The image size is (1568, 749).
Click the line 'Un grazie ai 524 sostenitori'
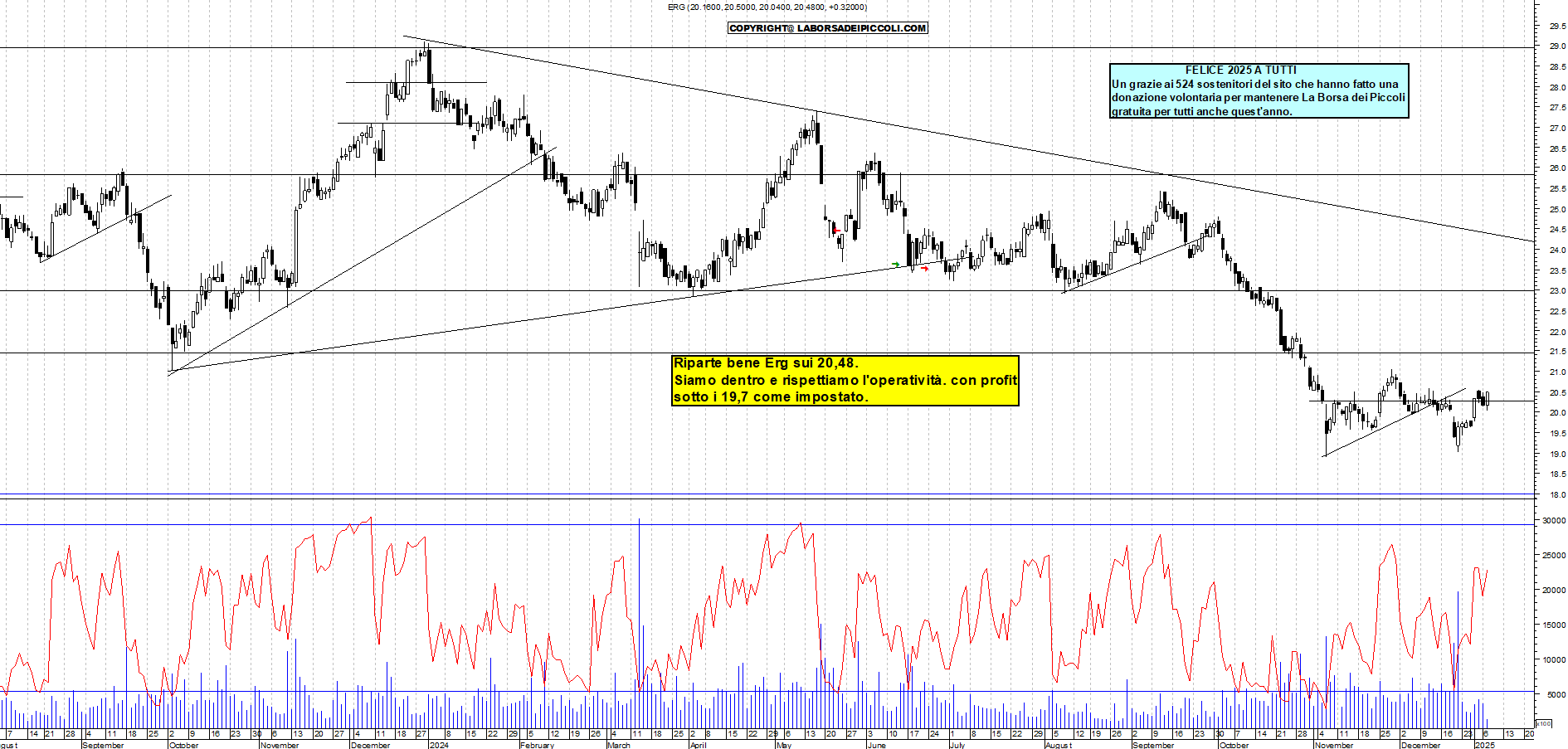pyautogui.click(x=1254, y=84)
